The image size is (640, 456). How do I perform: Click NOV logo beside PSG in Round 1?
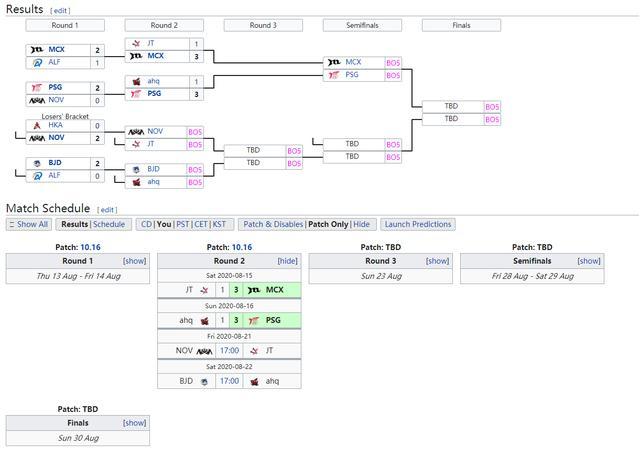(37, 100)
